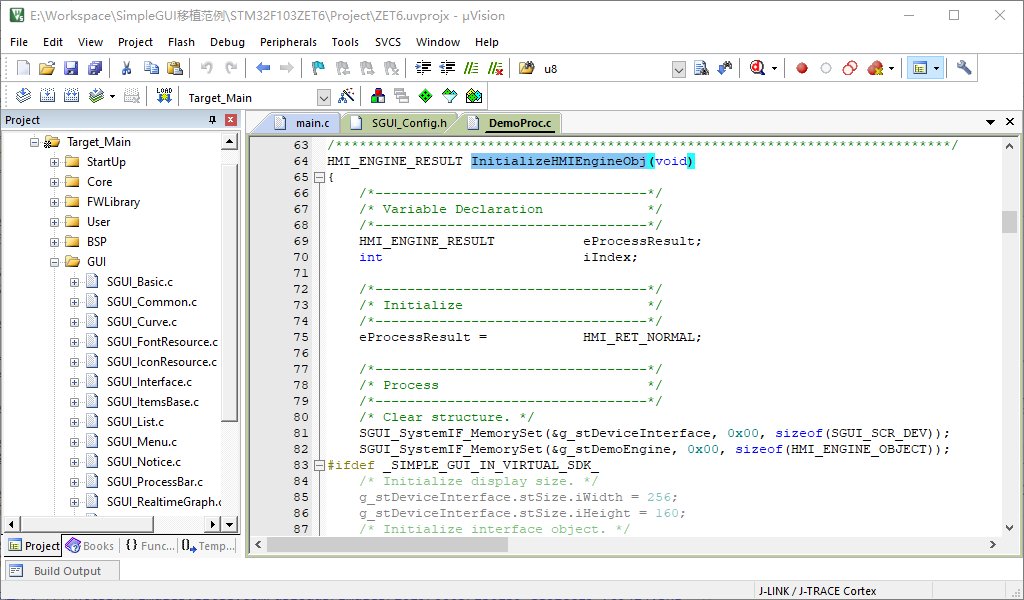Screen dimensions: 1024x600
Task: Open a file with the folder icon
Action: tap(47, 68)
